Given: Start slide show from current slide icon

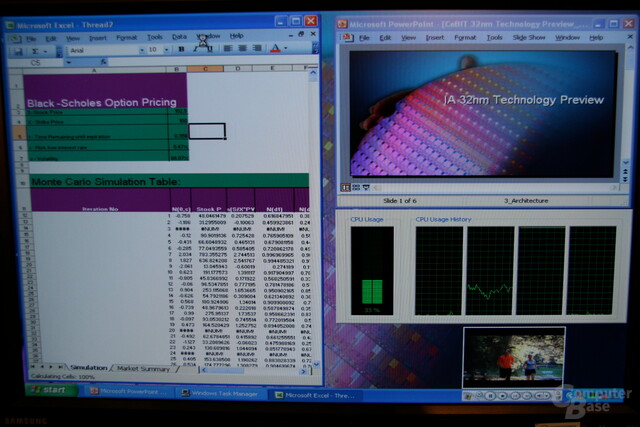Looking at the screenshot, I should pyautogui.click(x=366, y=187).
